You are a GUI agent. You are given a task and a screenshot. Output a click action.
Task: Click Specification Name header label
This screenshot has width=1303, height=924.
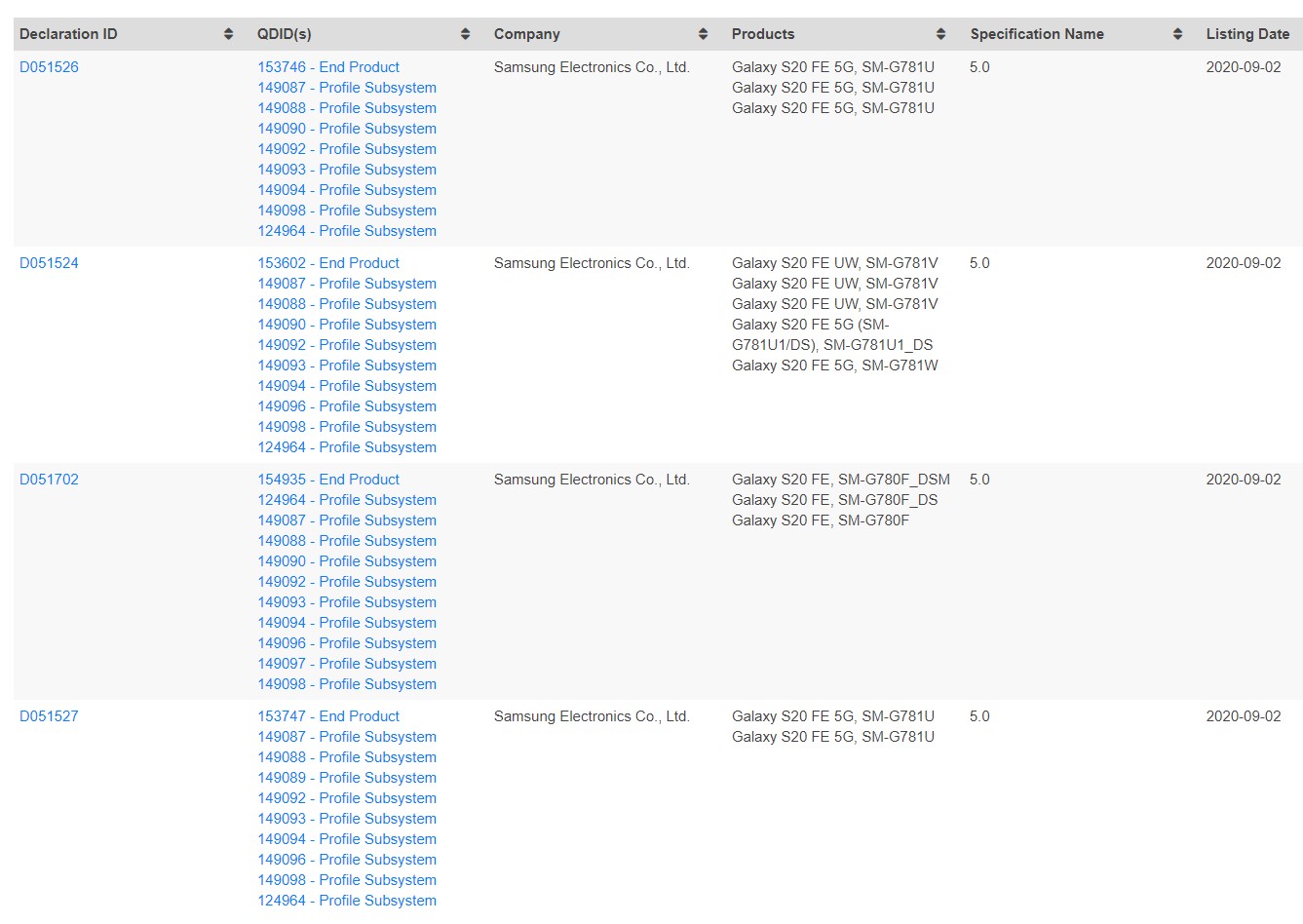[1036, 34]
